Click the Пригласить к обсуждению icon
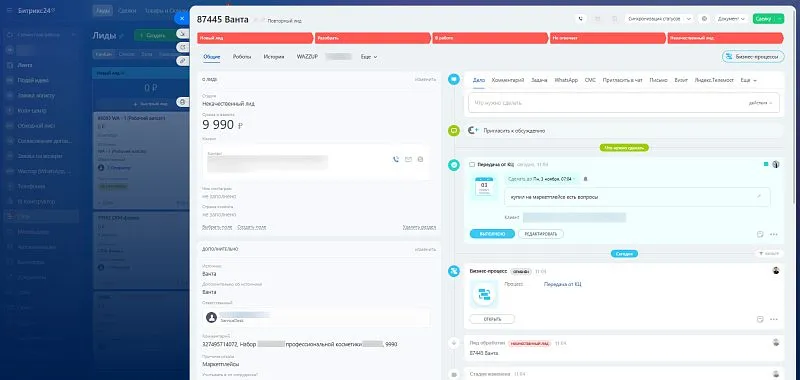Viewport: 800px width, 380px height. (x=473, y=131)
